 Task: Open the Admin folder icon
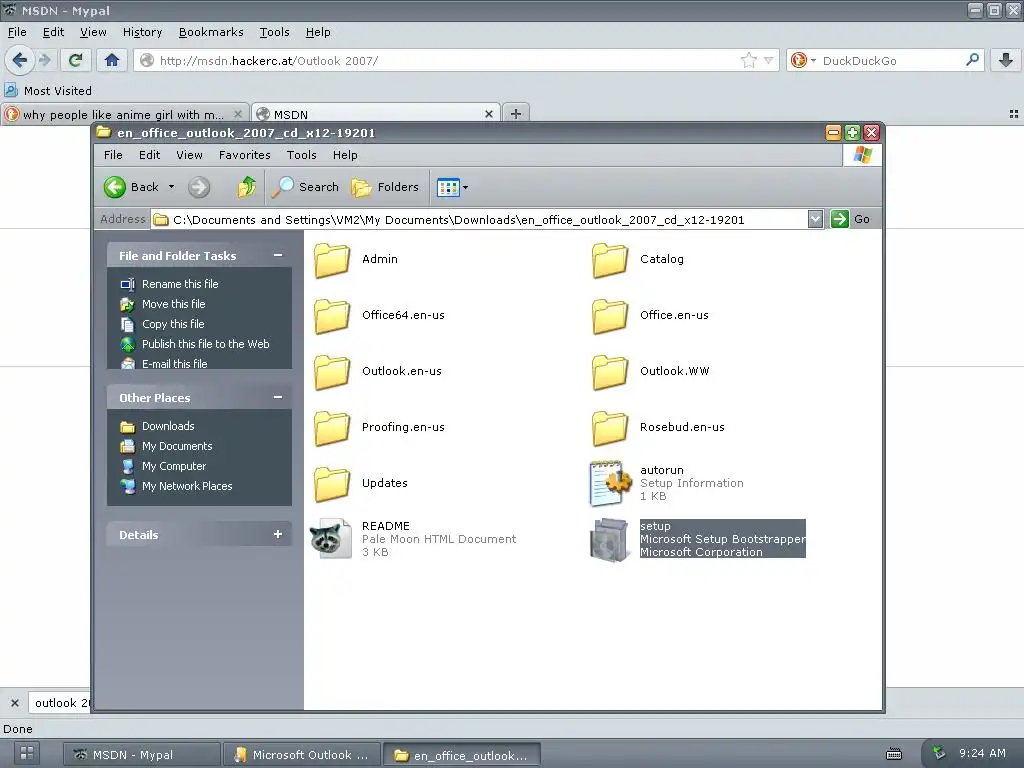[x=332, y=260]
